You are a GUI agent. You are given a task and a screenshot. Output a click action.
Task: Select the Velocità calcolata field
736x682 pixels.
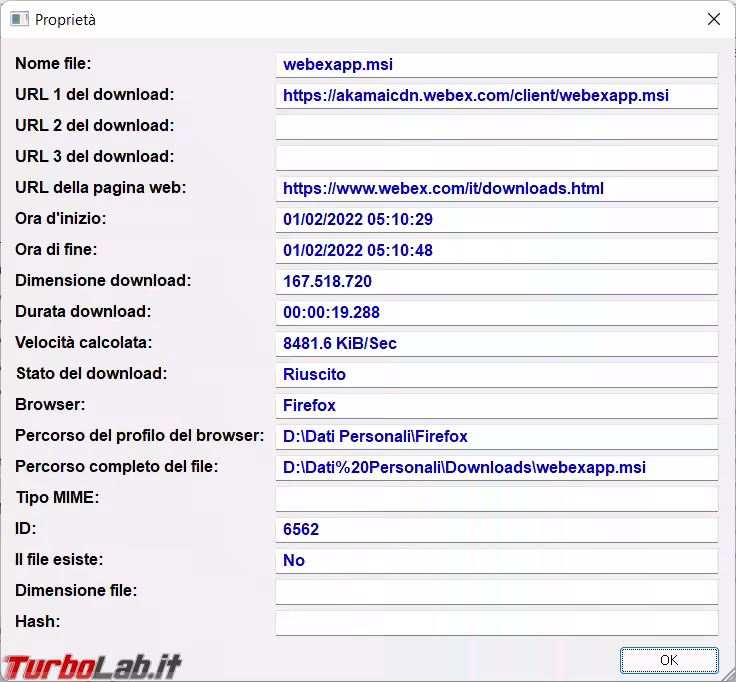click(x=496, y=344)
